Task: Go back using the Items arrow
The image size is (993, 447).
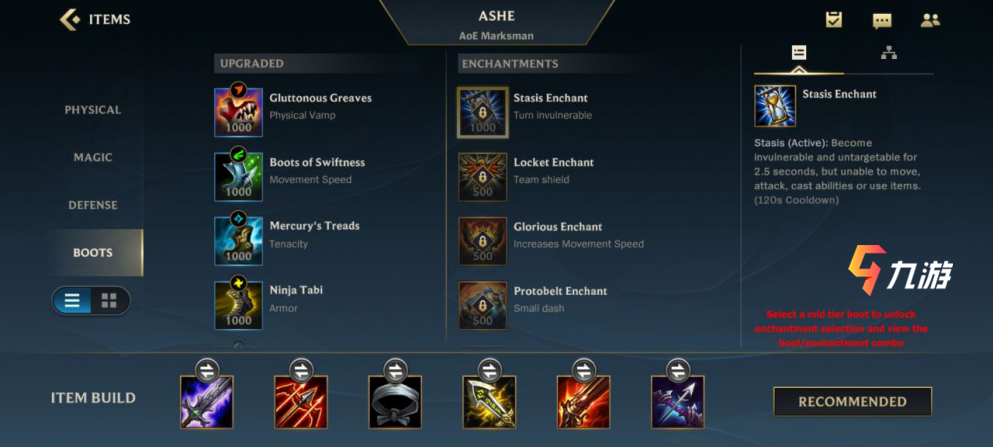Action: 69,20
